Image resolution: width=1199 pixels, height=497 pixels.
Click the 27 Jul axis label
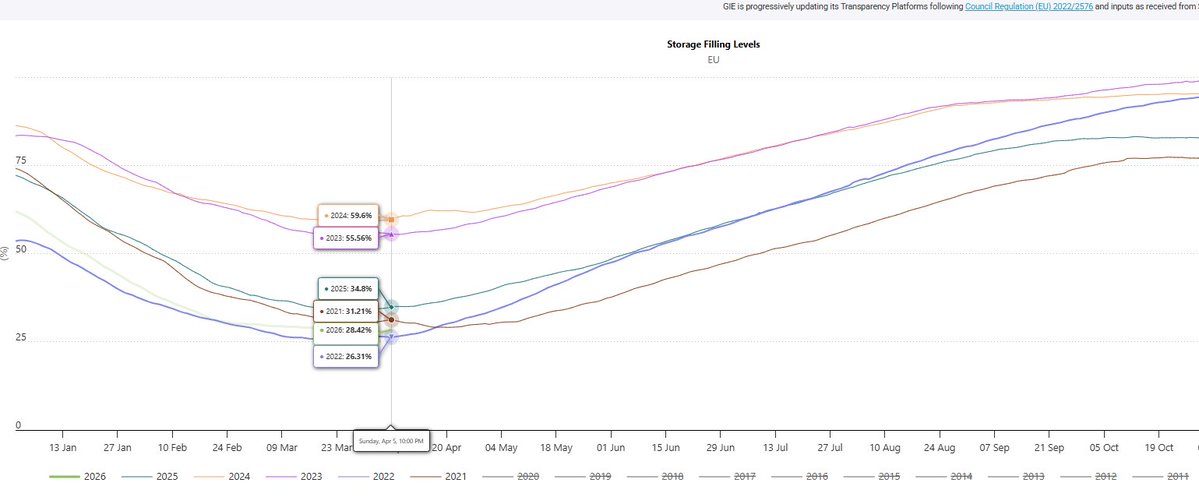[x=830, y=447]
